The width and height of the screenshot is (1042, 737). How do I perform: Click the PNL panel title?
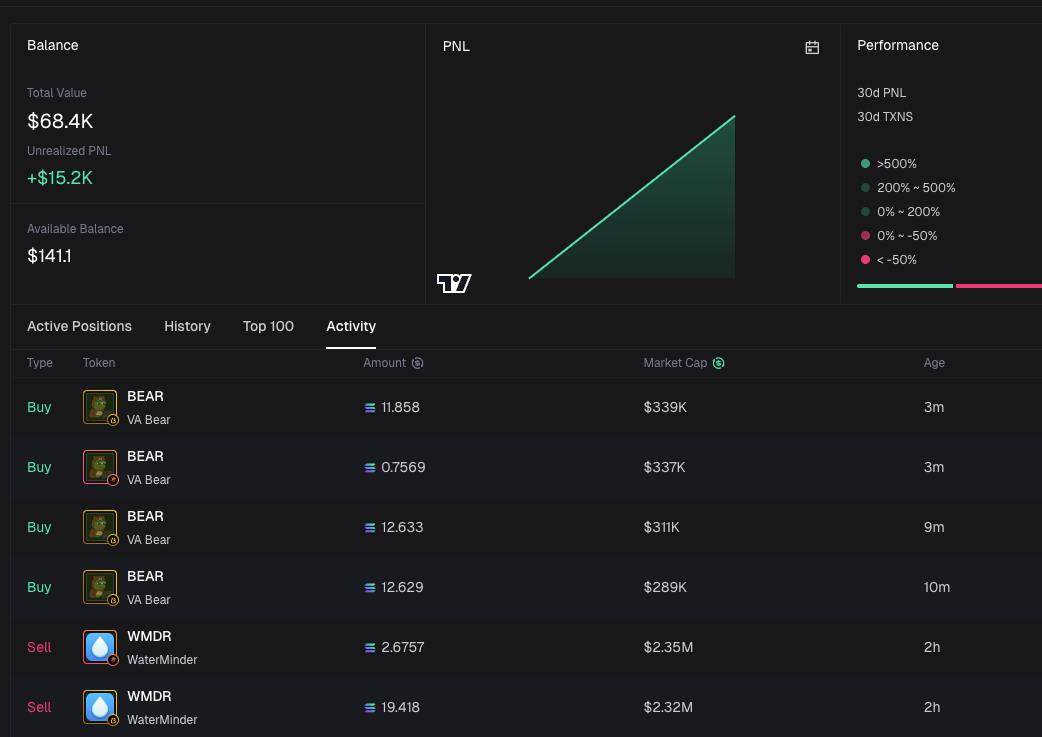coord(456,47)
